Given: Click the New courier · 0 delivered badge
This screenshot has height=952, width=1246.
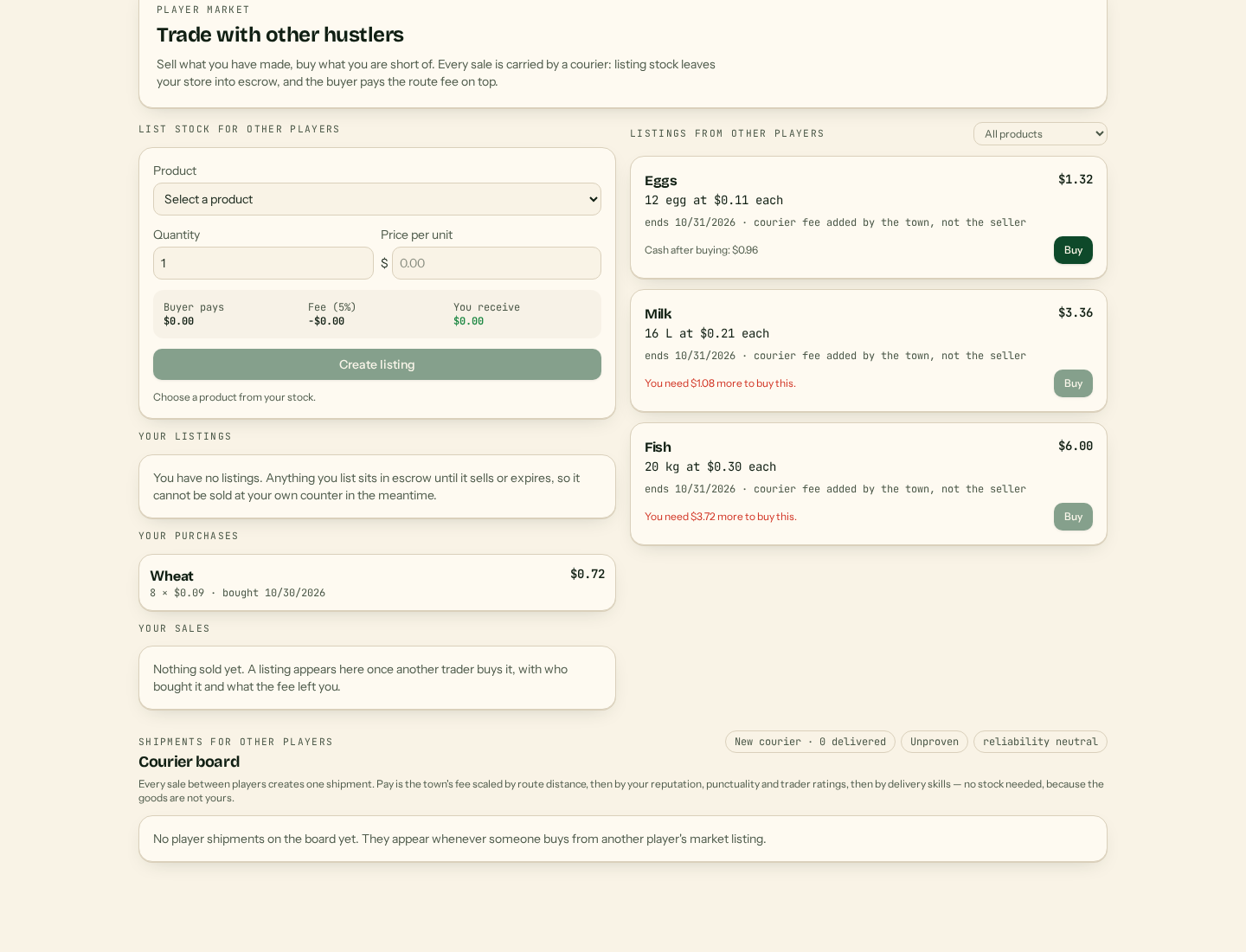Looking at the screenshot, I should point(810,742).
